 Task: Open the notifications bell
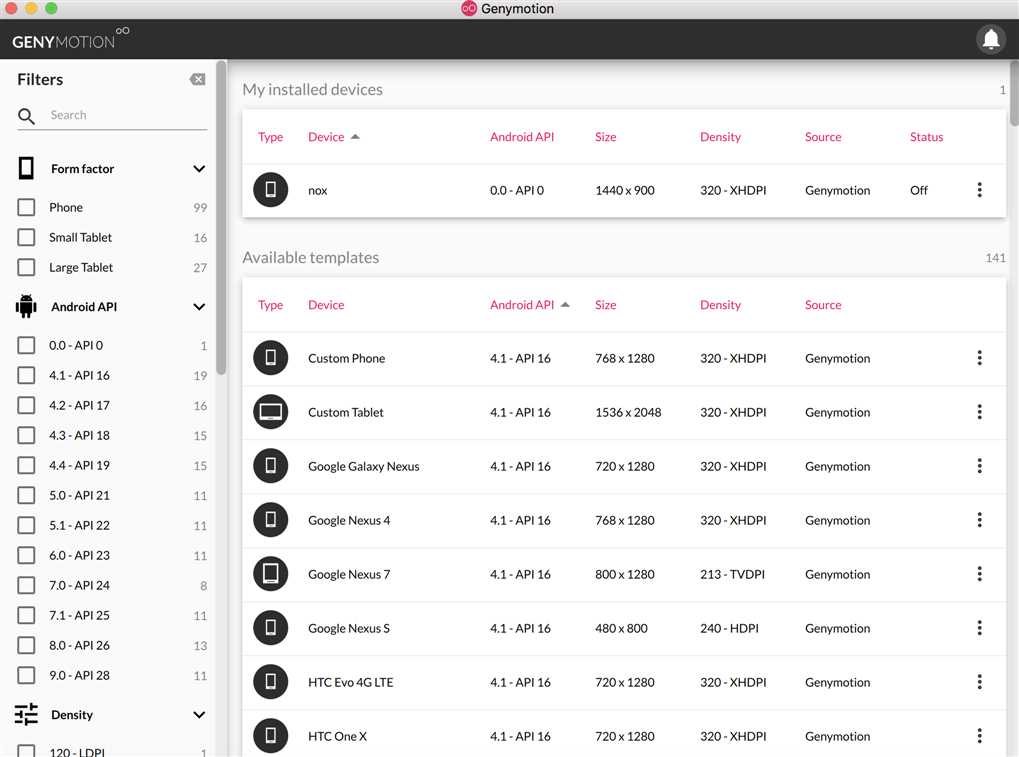(x=990, y=40)
